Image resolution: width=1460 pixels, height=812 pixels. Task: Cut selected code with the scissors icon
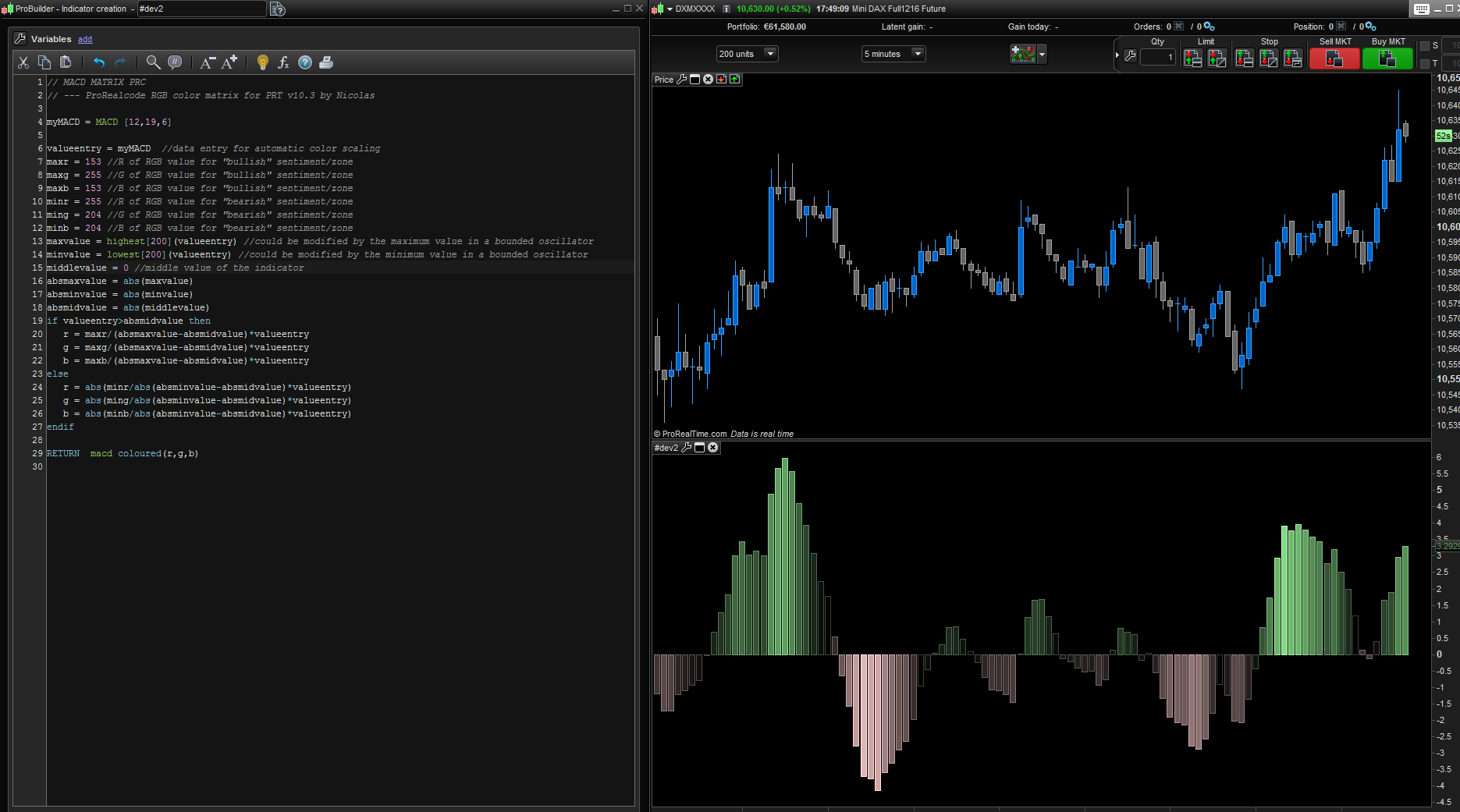point(23,62)
